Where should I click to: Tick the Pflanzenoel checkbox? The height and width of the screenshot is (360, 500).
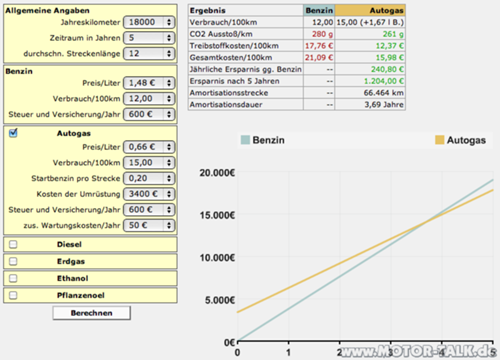click(13, 295)
